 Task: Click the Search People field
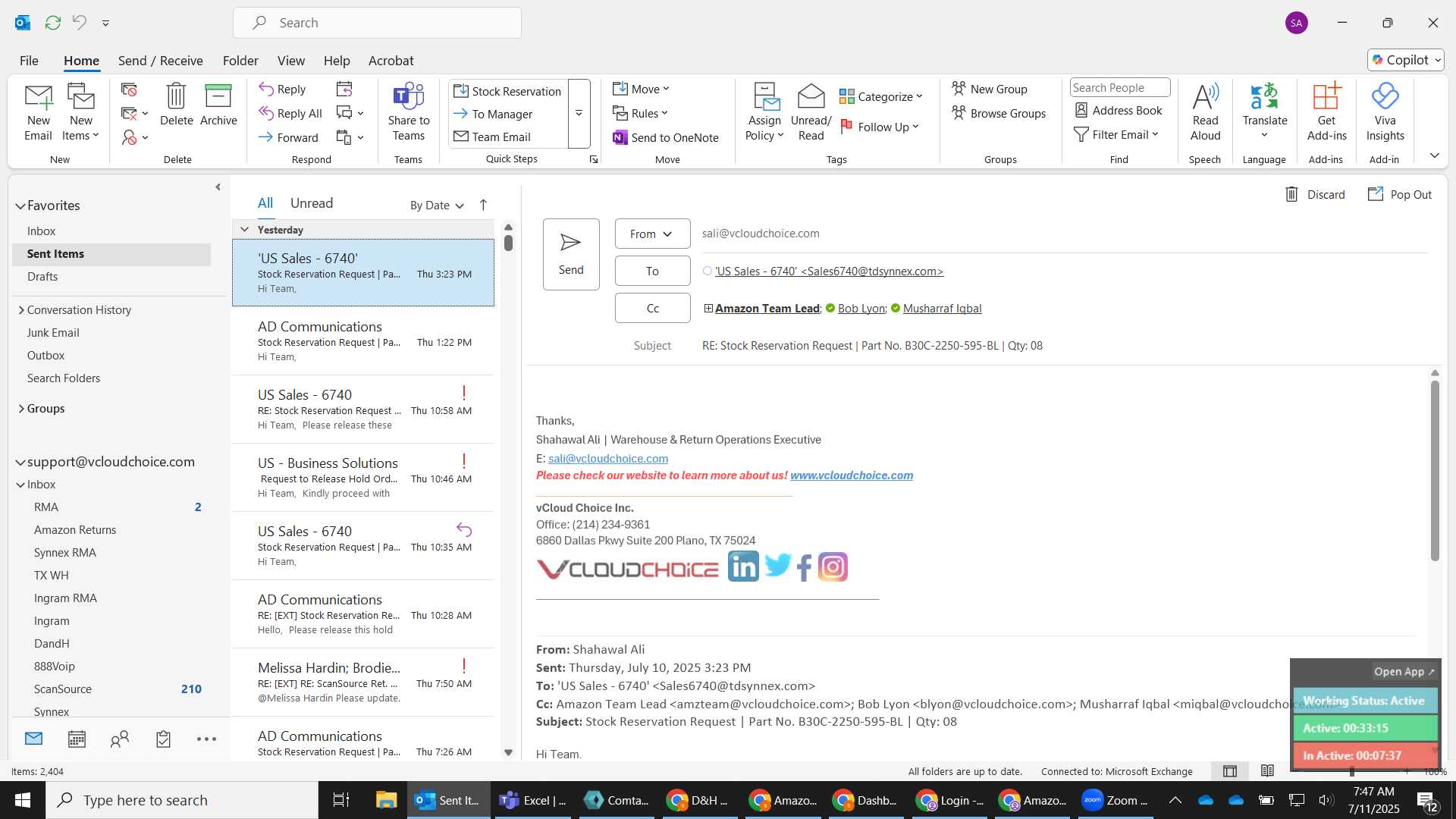[x=1119, y=87]
